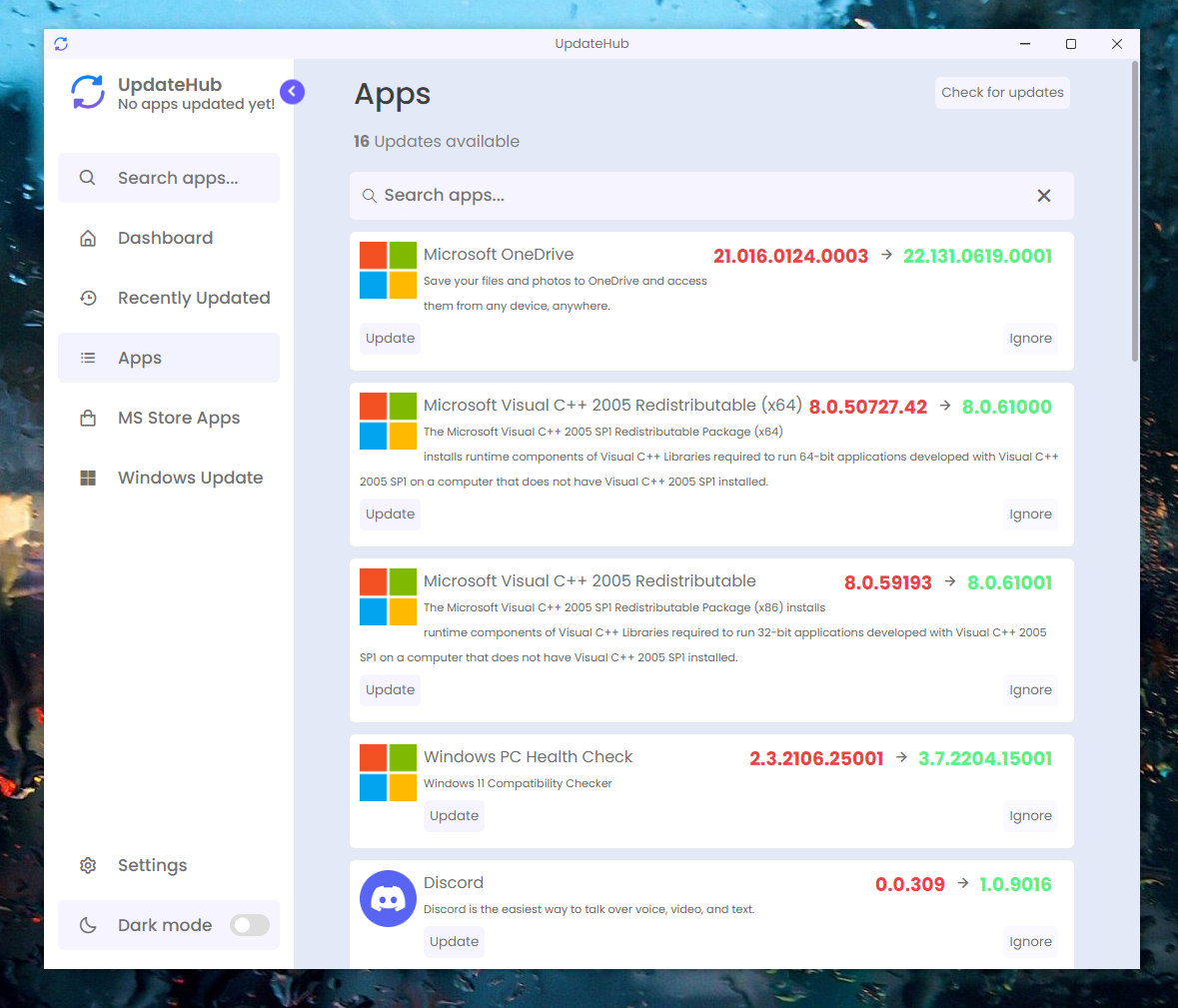1178x1008 pixels.
Task: Click the Microsoft OneDrive app logo
Action: point(388,271)
